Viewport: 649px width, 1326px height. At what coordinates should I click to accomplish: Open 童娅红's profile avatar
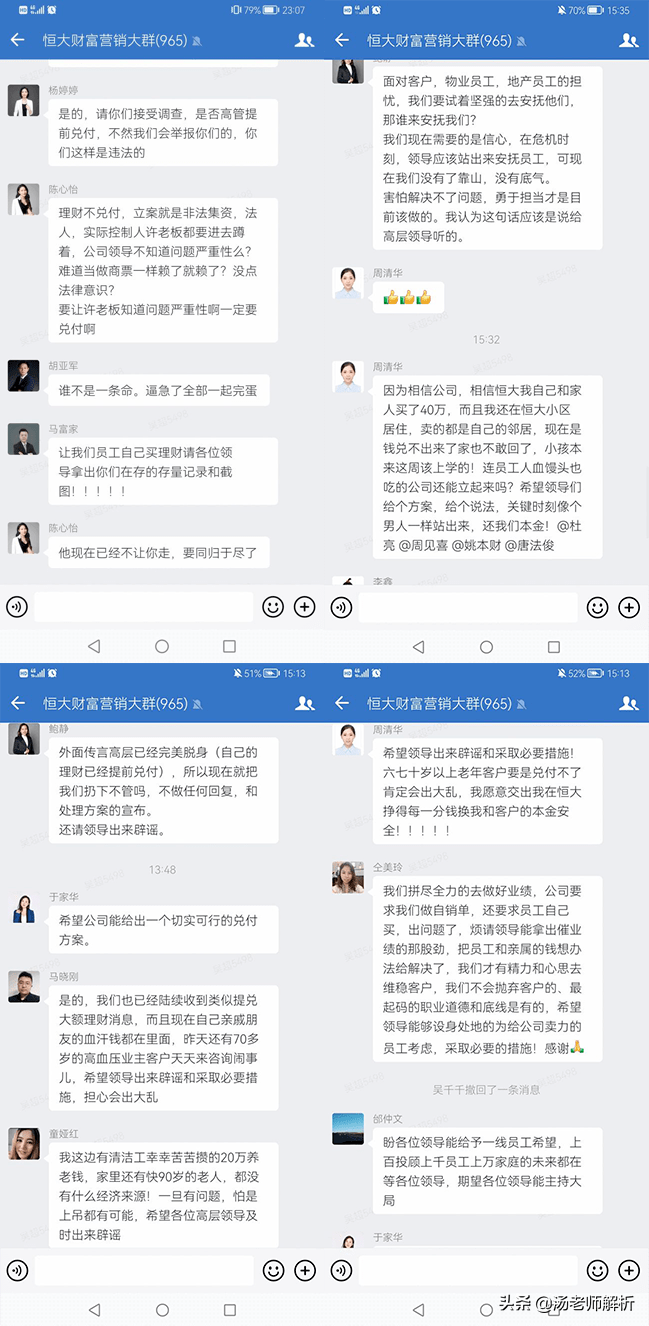click(x=24, y=1143)
